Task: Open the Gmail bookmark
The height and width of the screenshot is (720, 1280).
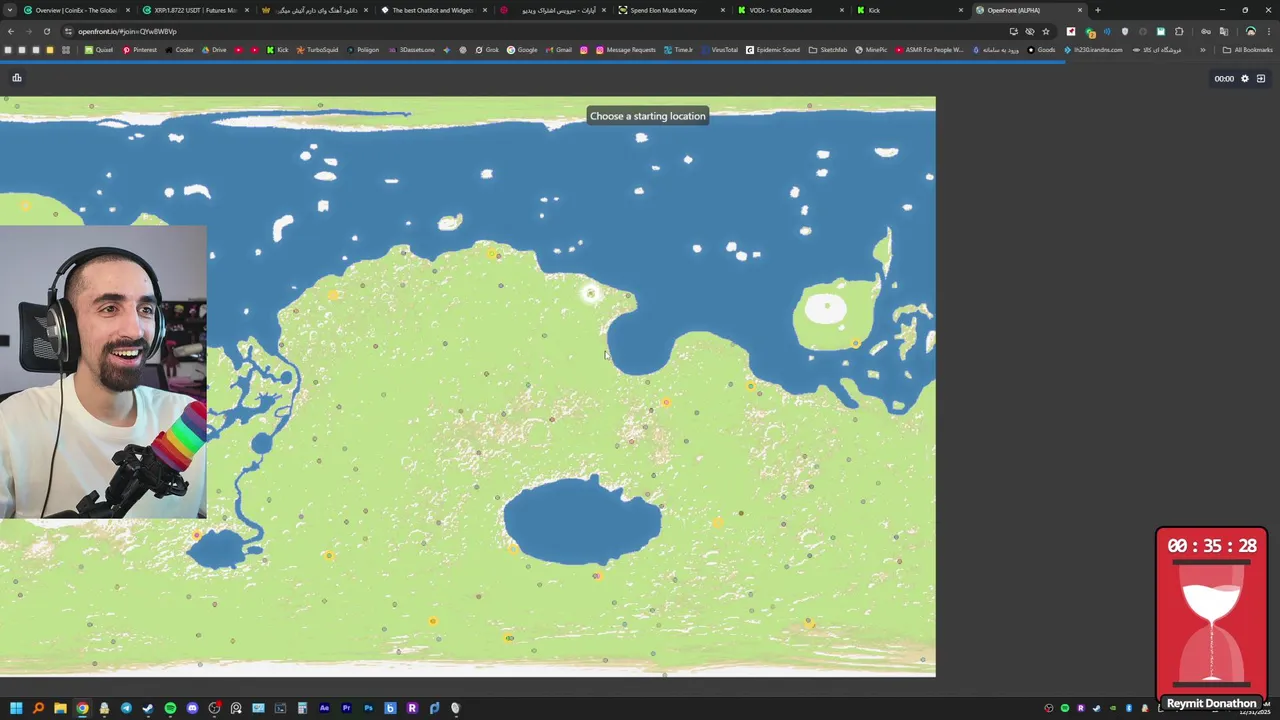Action: (x=559, y=49)
